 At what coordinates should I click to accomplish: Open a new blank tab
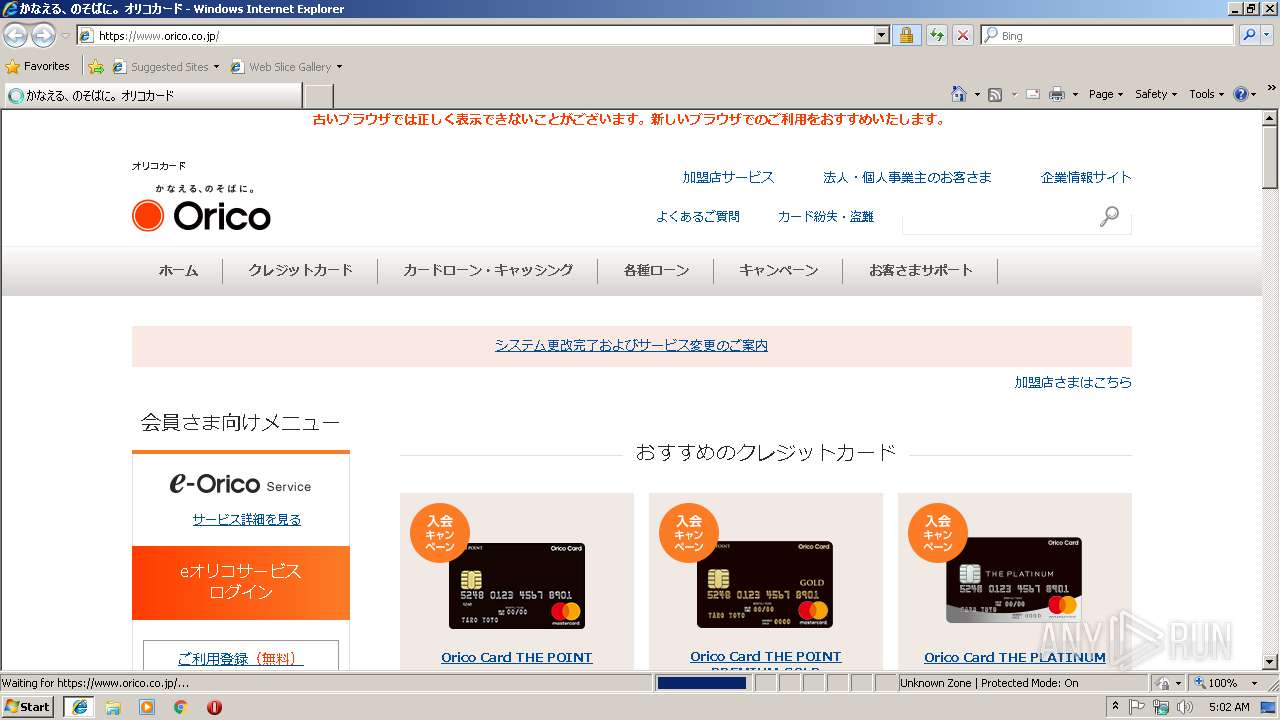pyautogui.click(x=318, y=96)
